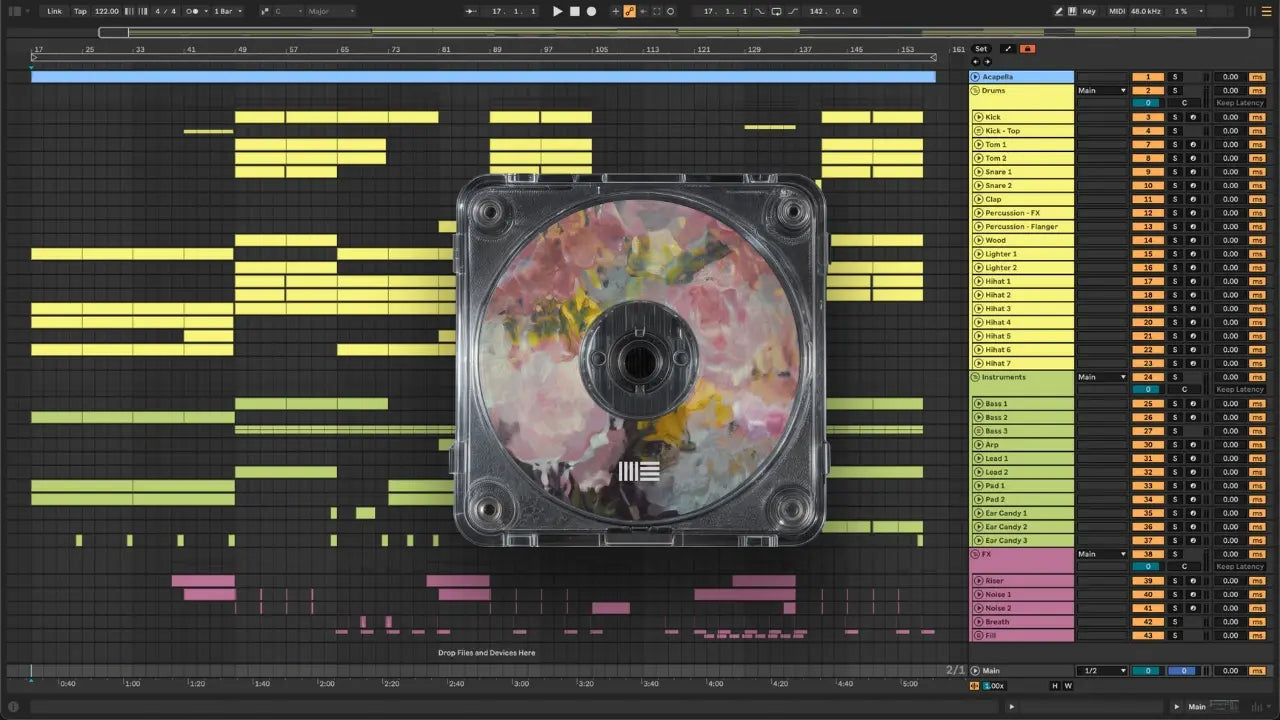The width and height of the screenshot is (1280, 720).
Task: Toggle the arrangement Loop switch
Action: click(776, 11)
